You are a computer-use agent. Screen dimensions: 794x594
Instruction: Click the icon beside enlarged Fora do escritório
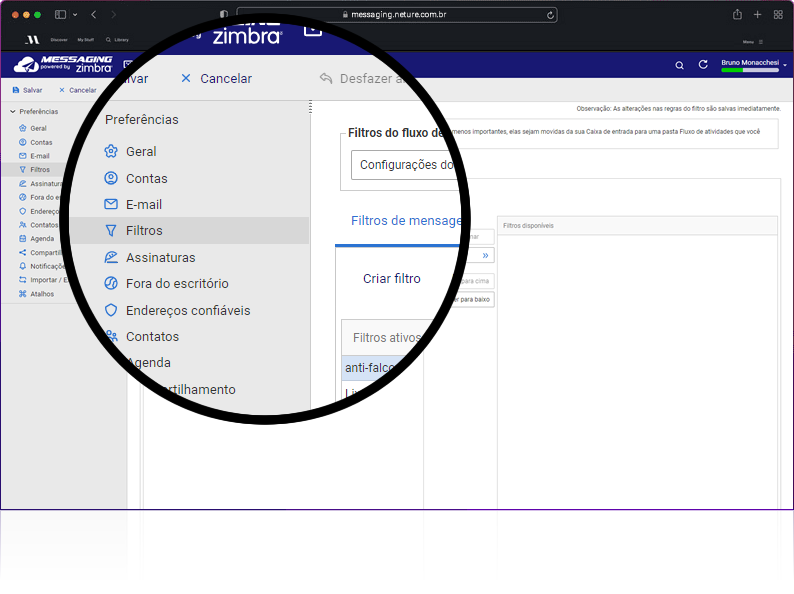(111, 283)
